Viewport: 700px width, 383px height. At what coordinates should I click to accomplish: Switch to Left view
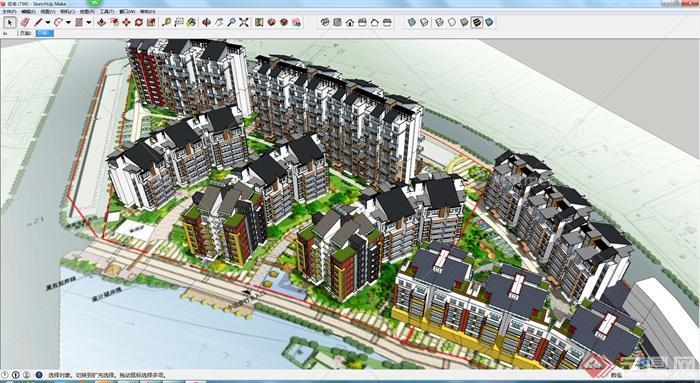click(388, 22)
